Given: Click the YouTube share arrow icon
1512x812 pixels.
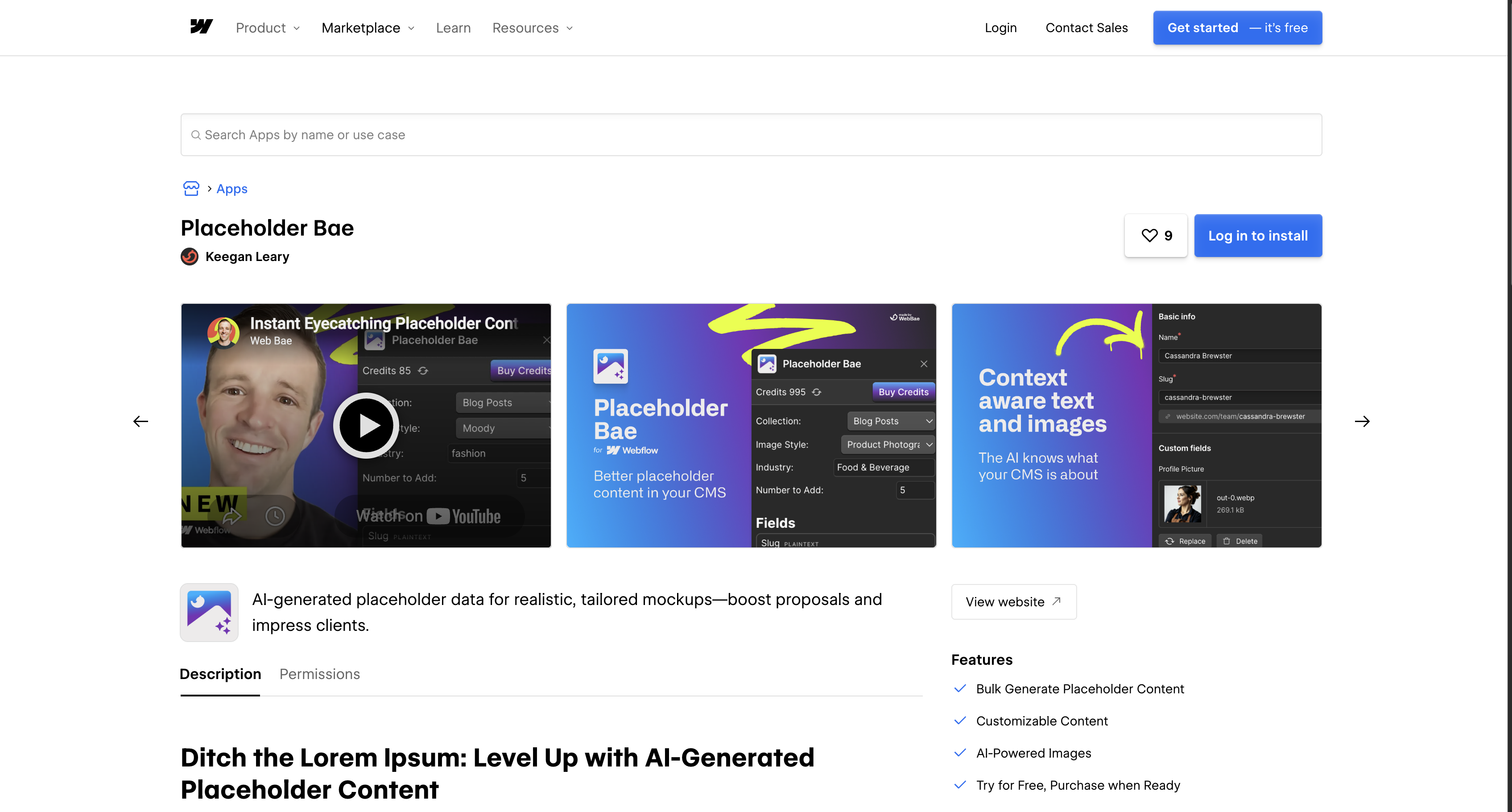Looking at the screenshot, I should pyautogui.click(x=232, y=516).
